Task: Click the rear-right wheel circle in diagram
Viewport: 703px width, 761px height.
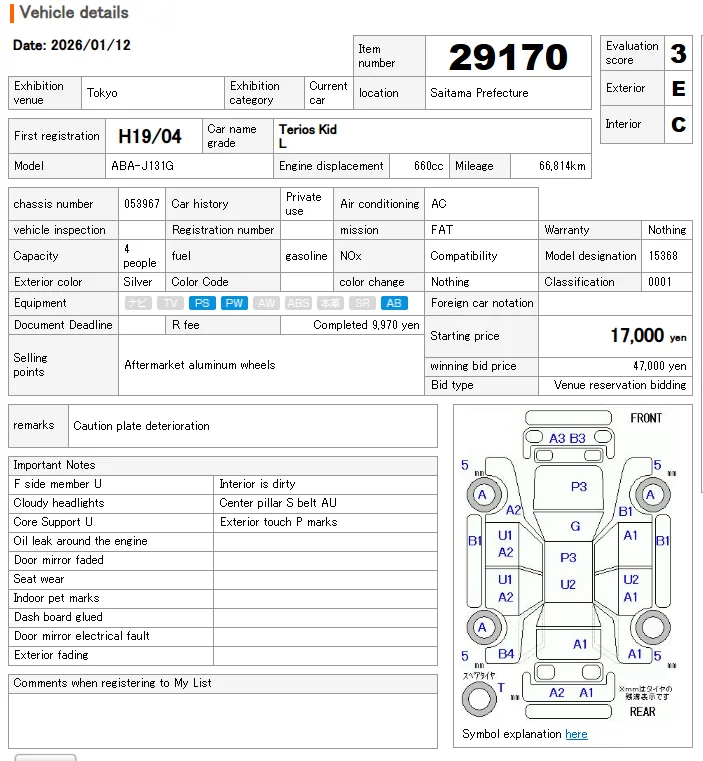Action: (653, 628)
